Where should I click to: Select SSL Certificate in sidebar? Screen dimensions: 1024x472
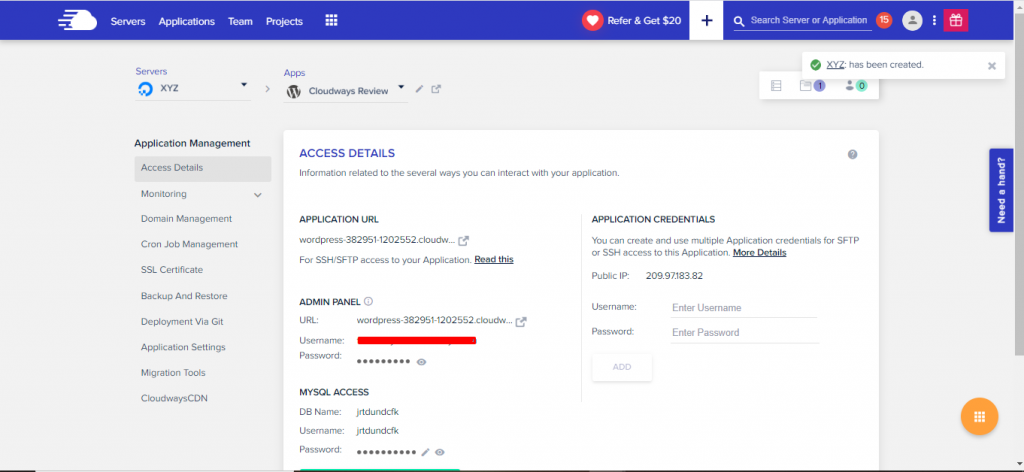click(172, 270)
